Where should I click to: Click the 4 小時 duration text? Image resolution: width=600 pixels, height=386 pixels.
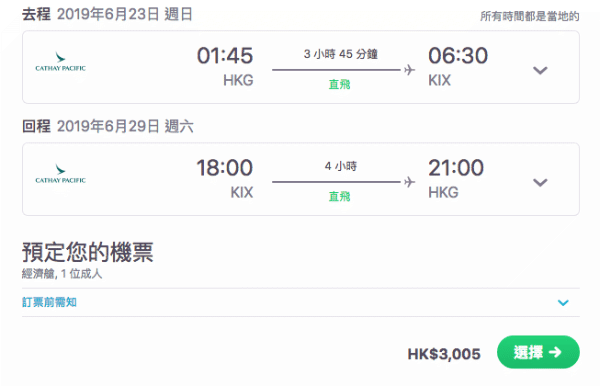click(x=341, y=166)
